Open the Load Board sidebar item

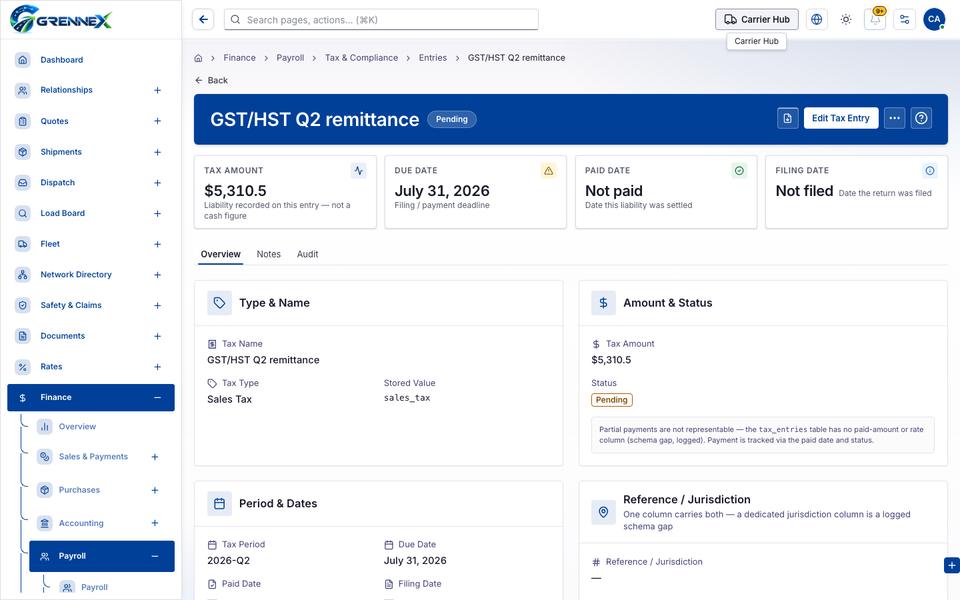[91, 213]
